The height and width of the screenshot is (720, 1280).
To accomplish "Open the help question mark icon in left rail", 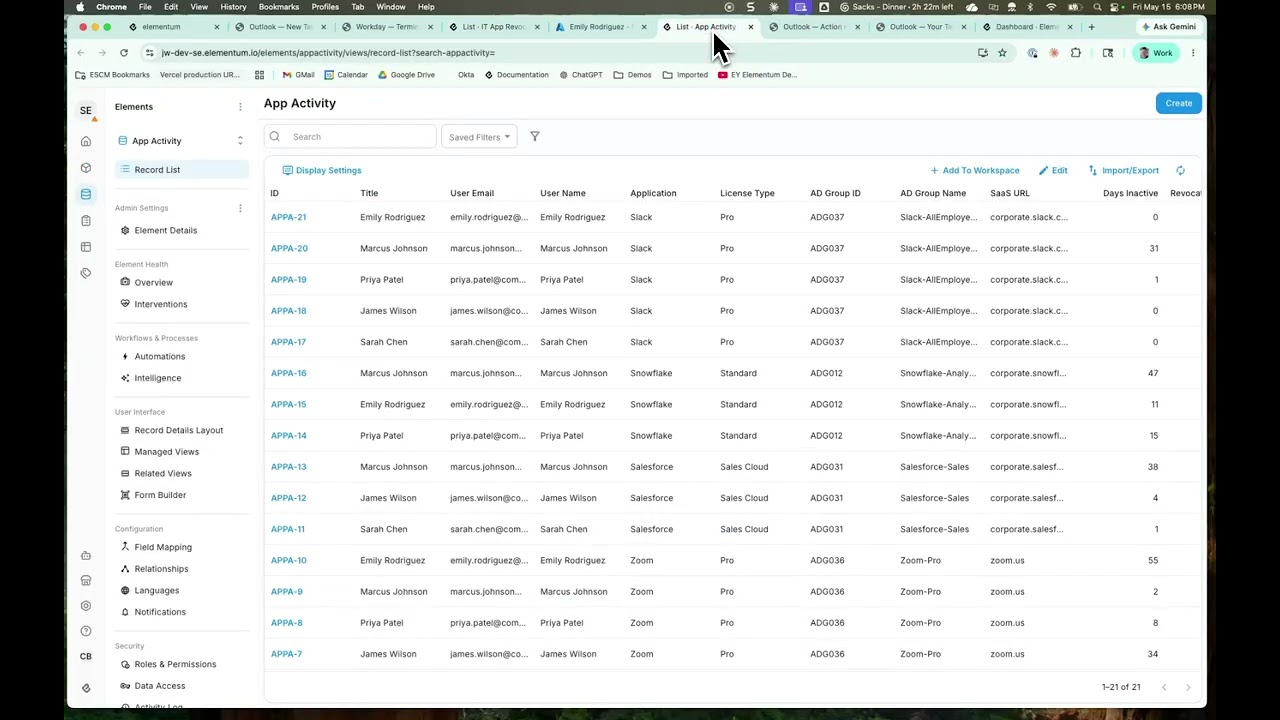I will [86, 631].
